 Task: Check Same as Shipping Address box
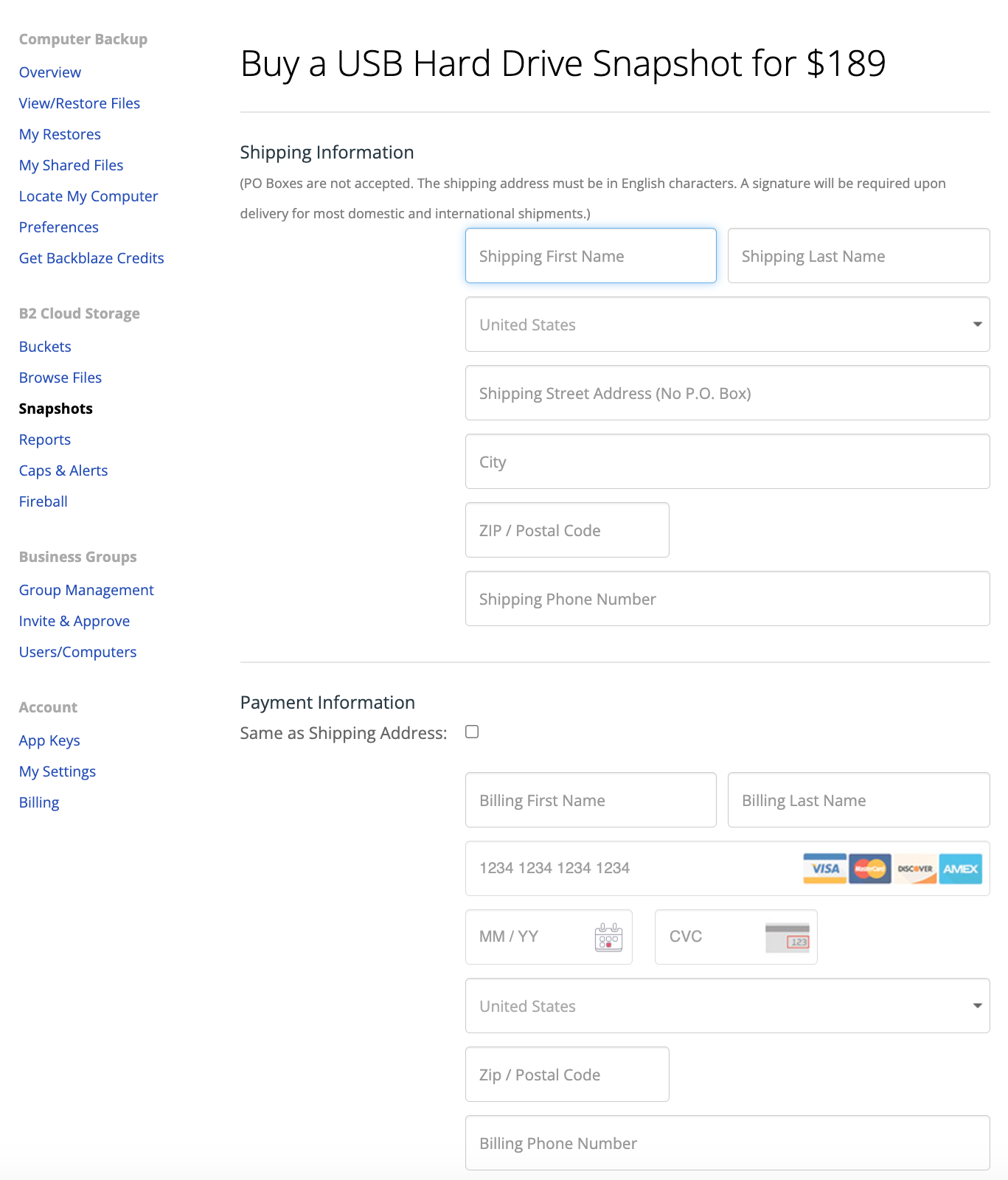pyautogui.click(x=472, y=732)
